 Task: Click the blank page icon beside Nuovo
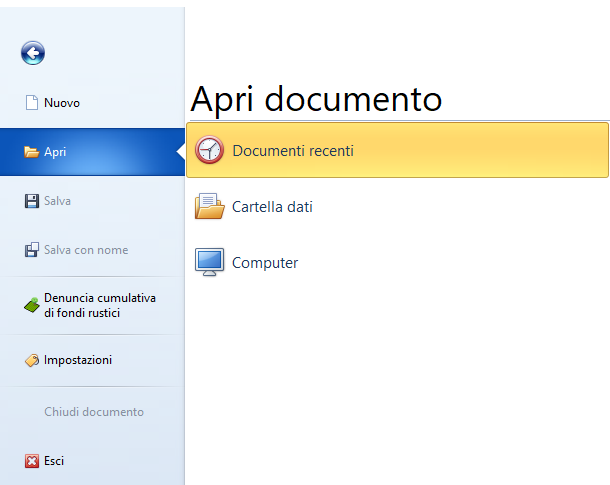32,103
